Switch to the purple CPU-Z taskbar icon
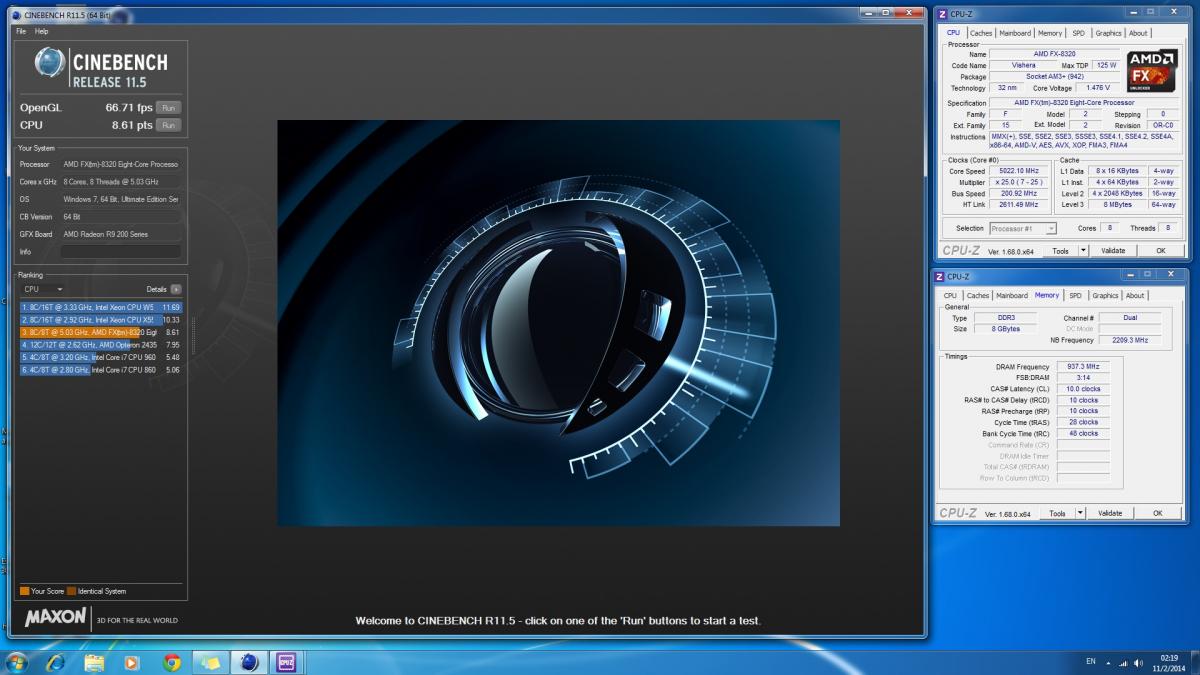The width and height of the screenshot is (1200, 675). coord(287,662)
